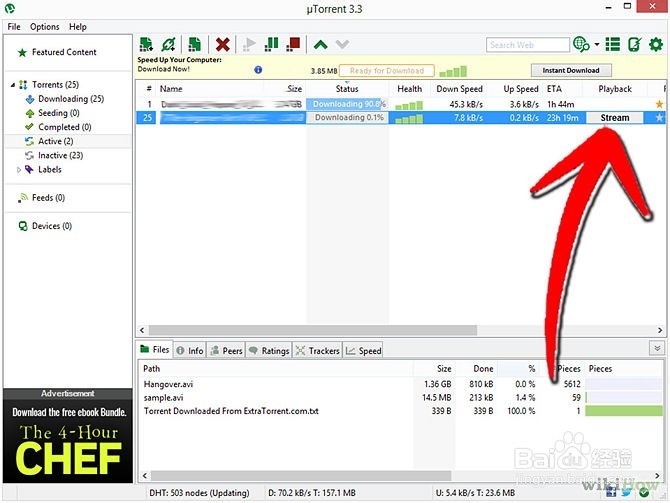Click the Facebook icon in the status bar

point(611,492)
